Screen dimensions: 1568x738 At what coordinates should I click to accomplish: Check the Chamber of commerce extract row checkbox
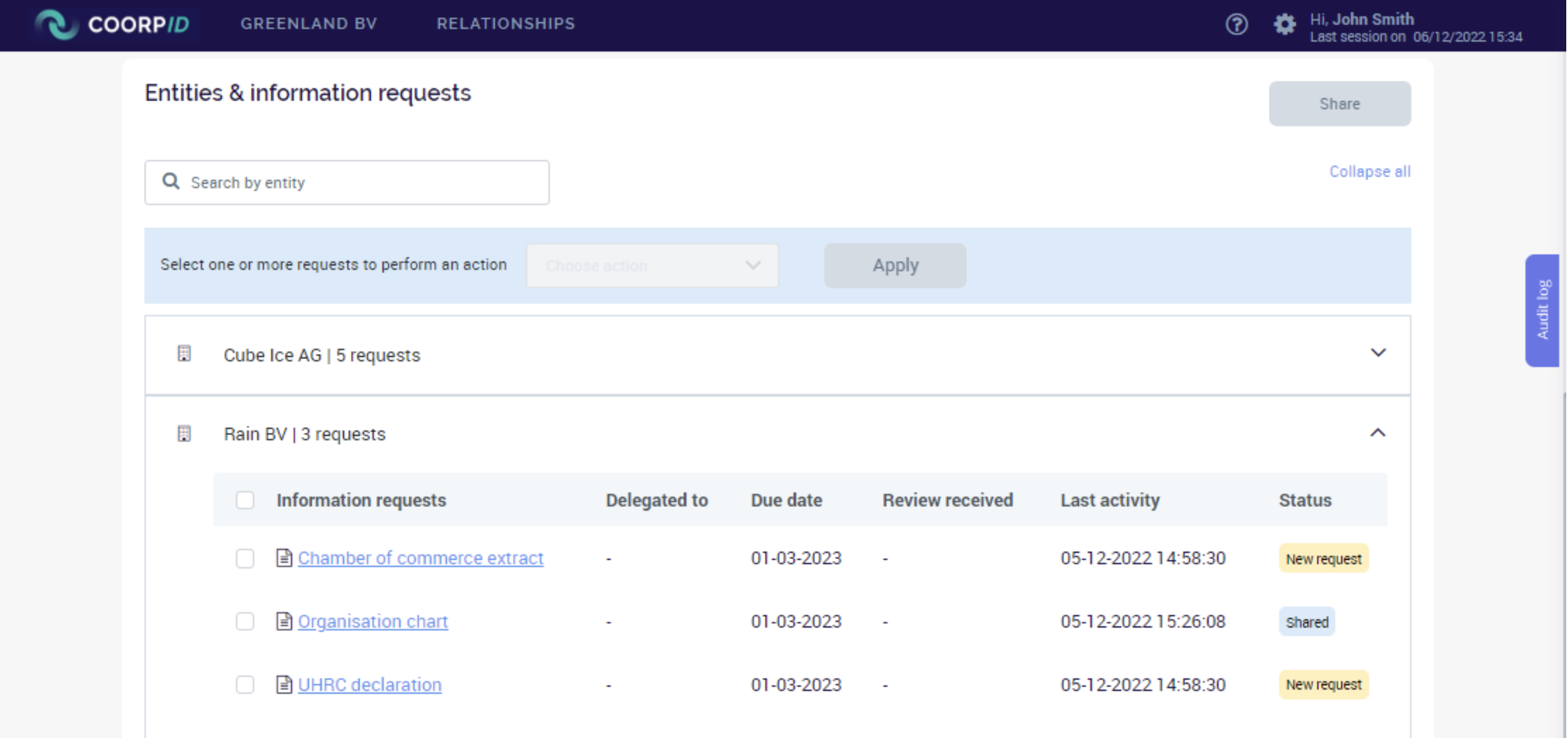245,558
